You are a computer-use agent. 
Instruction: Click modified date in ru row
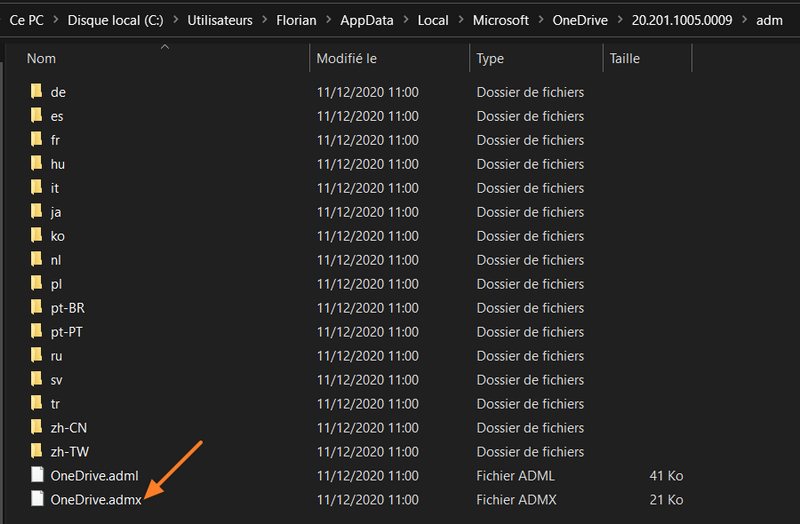click(367, 356)
